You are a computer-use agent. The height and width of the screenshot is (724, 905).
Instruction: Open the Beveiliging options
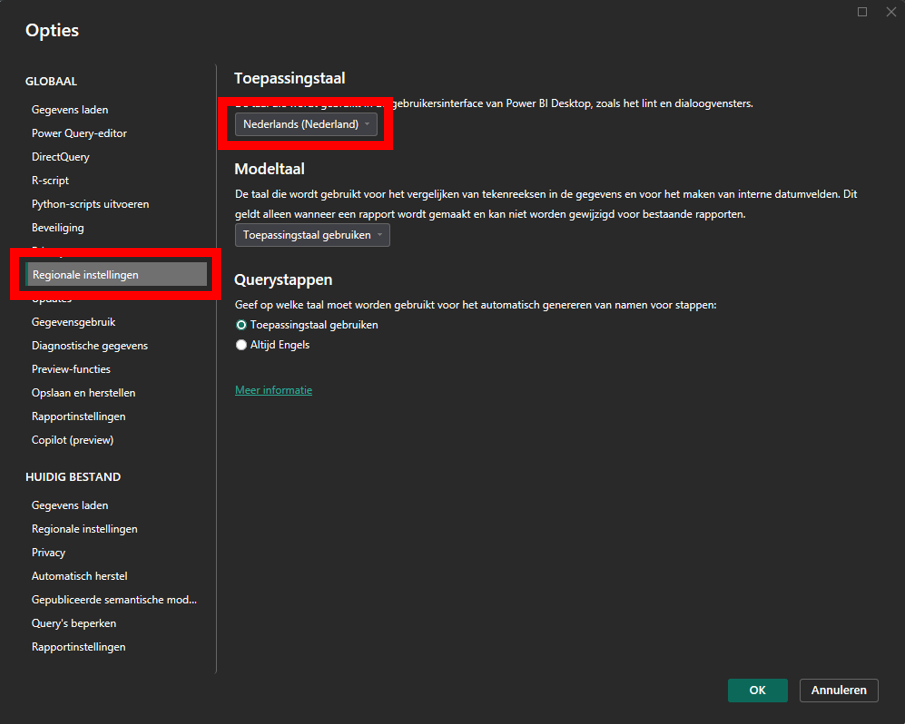coord(58,228)
